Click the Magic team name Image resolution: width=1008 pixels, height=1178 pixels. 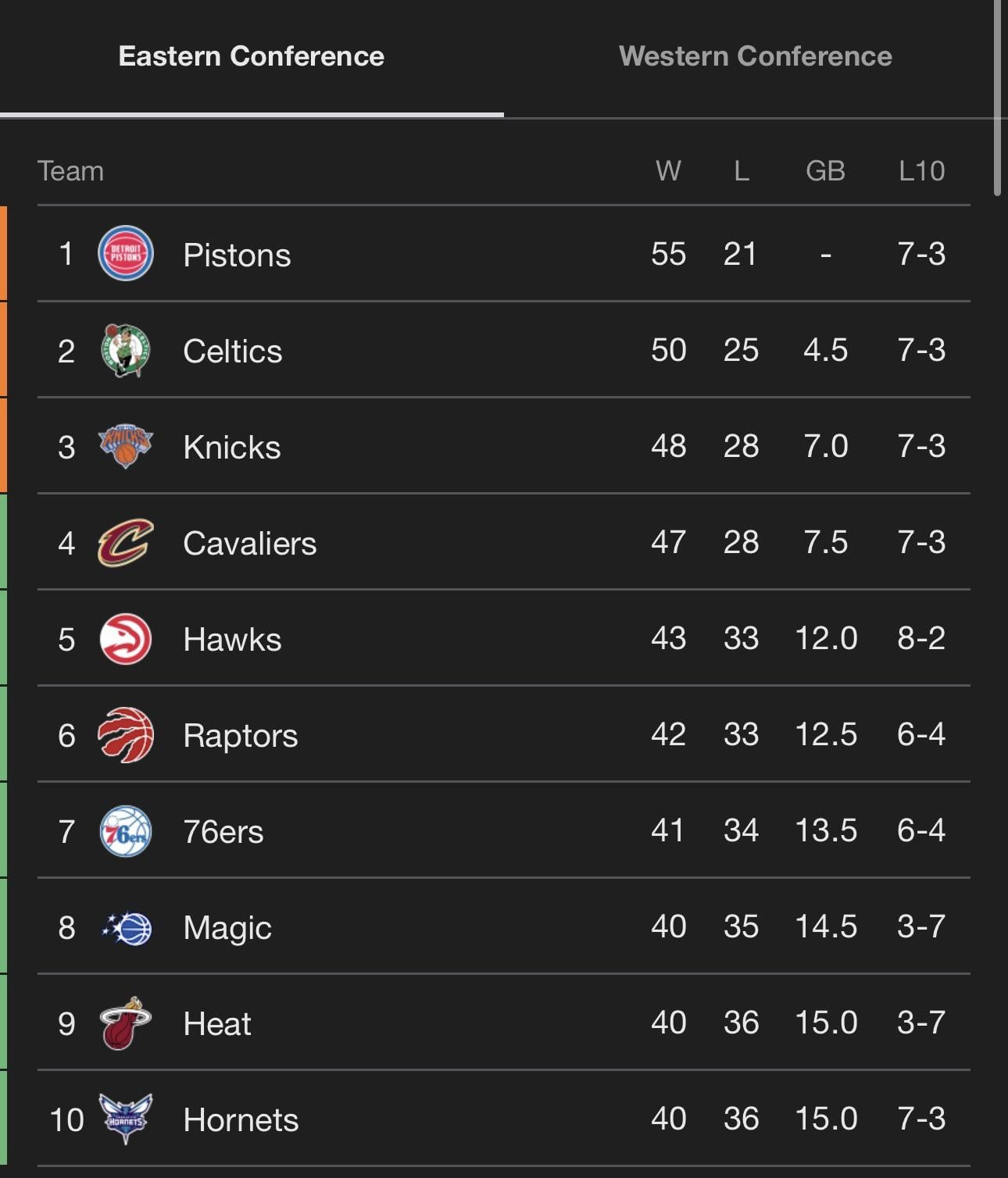[x=227, y=928]
